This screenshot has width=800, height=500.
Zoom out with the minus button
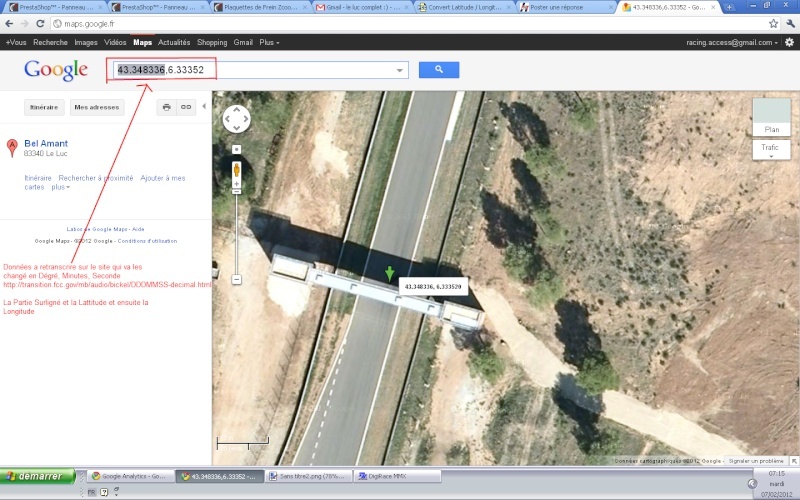pos(236,280)
